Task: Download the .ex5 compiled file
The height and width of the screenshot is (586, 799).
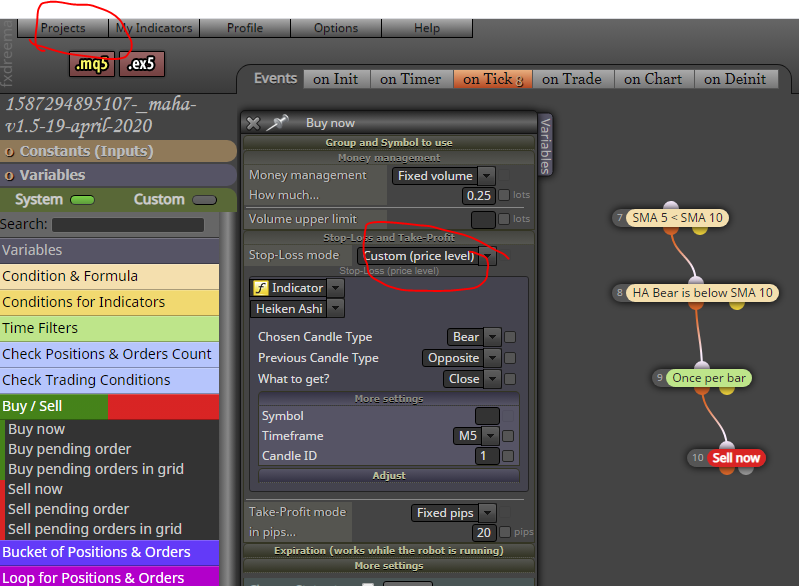Action: tap(142, 64)
